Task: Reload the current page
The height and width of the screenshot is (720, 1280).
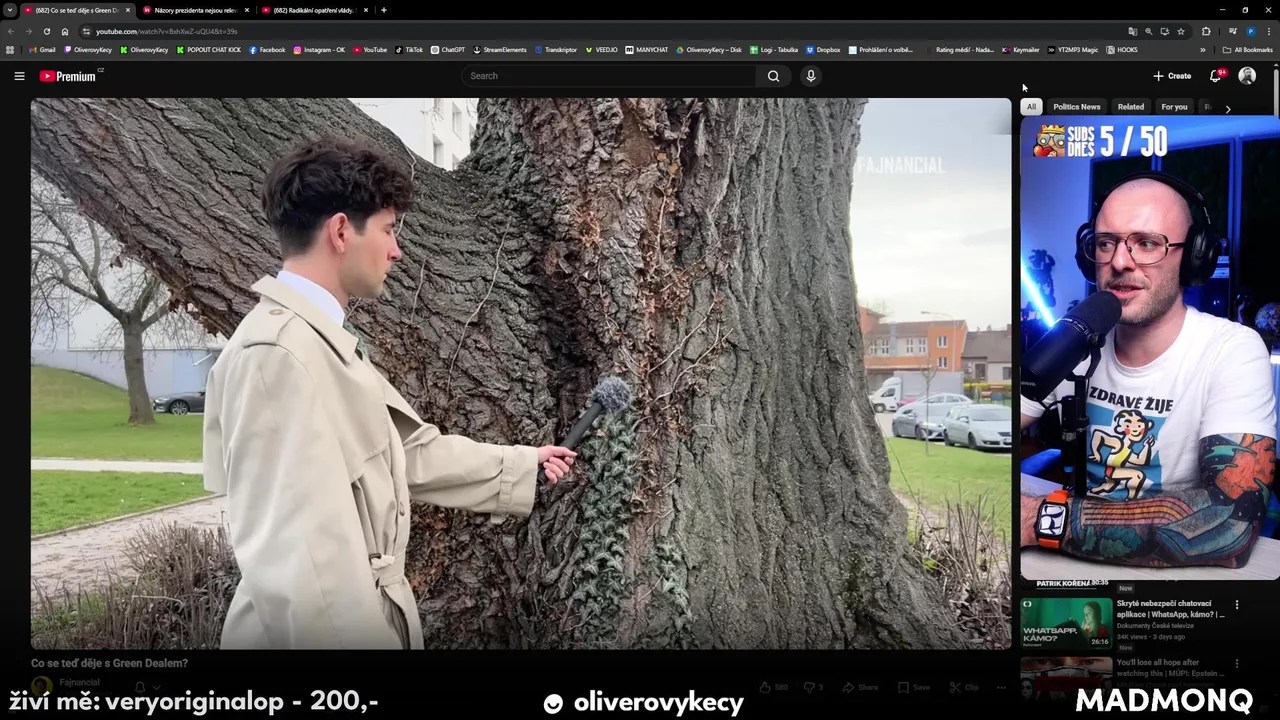Action: [x=47, y=31]
